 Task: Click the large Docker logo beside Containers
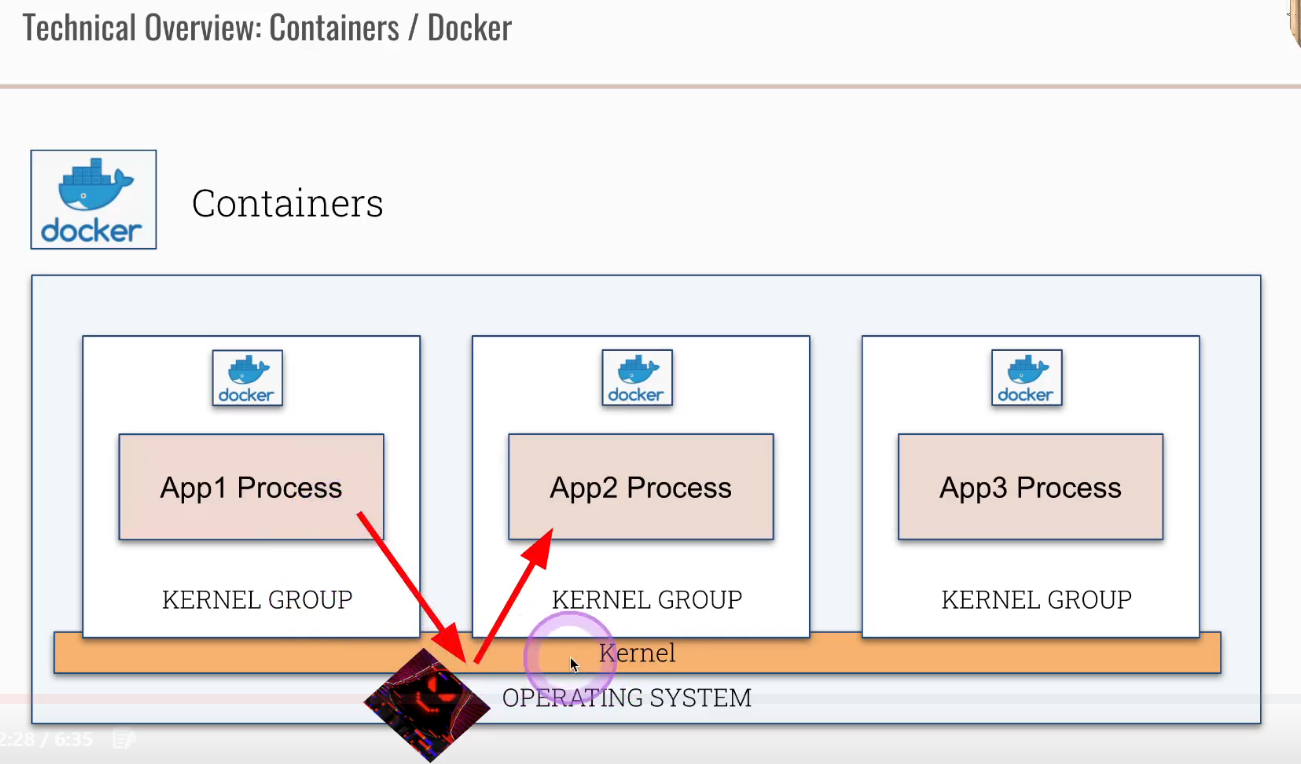[93, 199]
